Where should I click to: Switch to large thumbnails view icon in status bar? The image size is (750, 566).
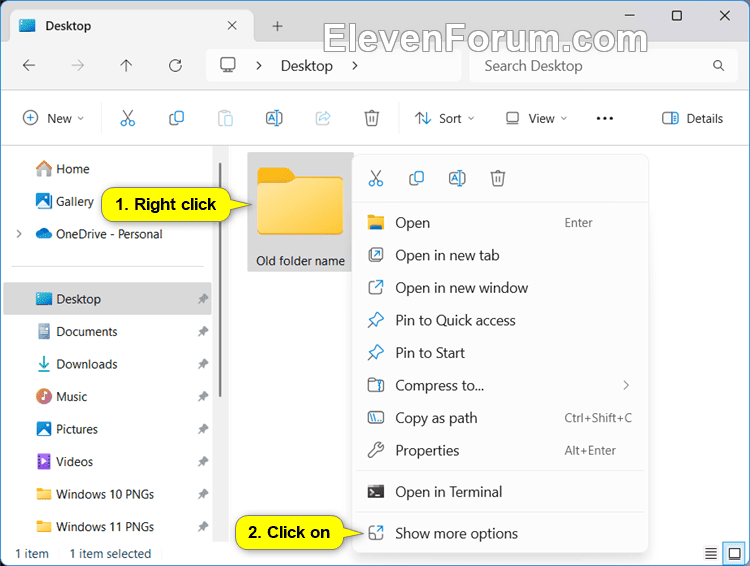734,554
